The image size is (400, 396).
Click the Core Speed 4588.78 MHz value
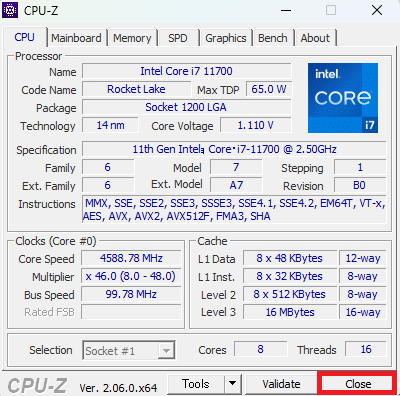point(131,258)
